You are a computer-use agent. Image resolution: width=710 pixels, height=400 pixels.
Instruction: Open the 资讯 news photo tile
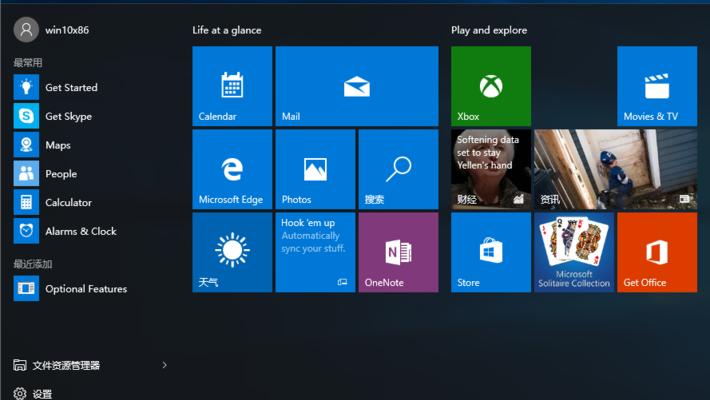point(616,169)
